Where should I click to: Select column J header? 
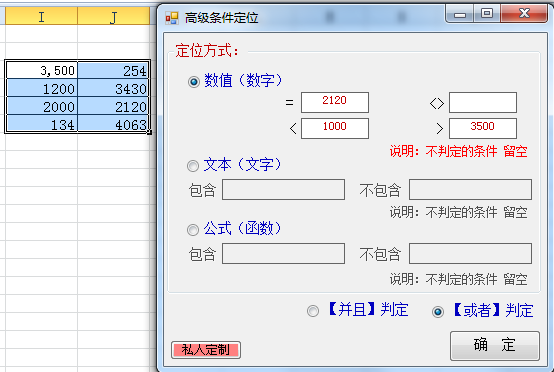113,16
